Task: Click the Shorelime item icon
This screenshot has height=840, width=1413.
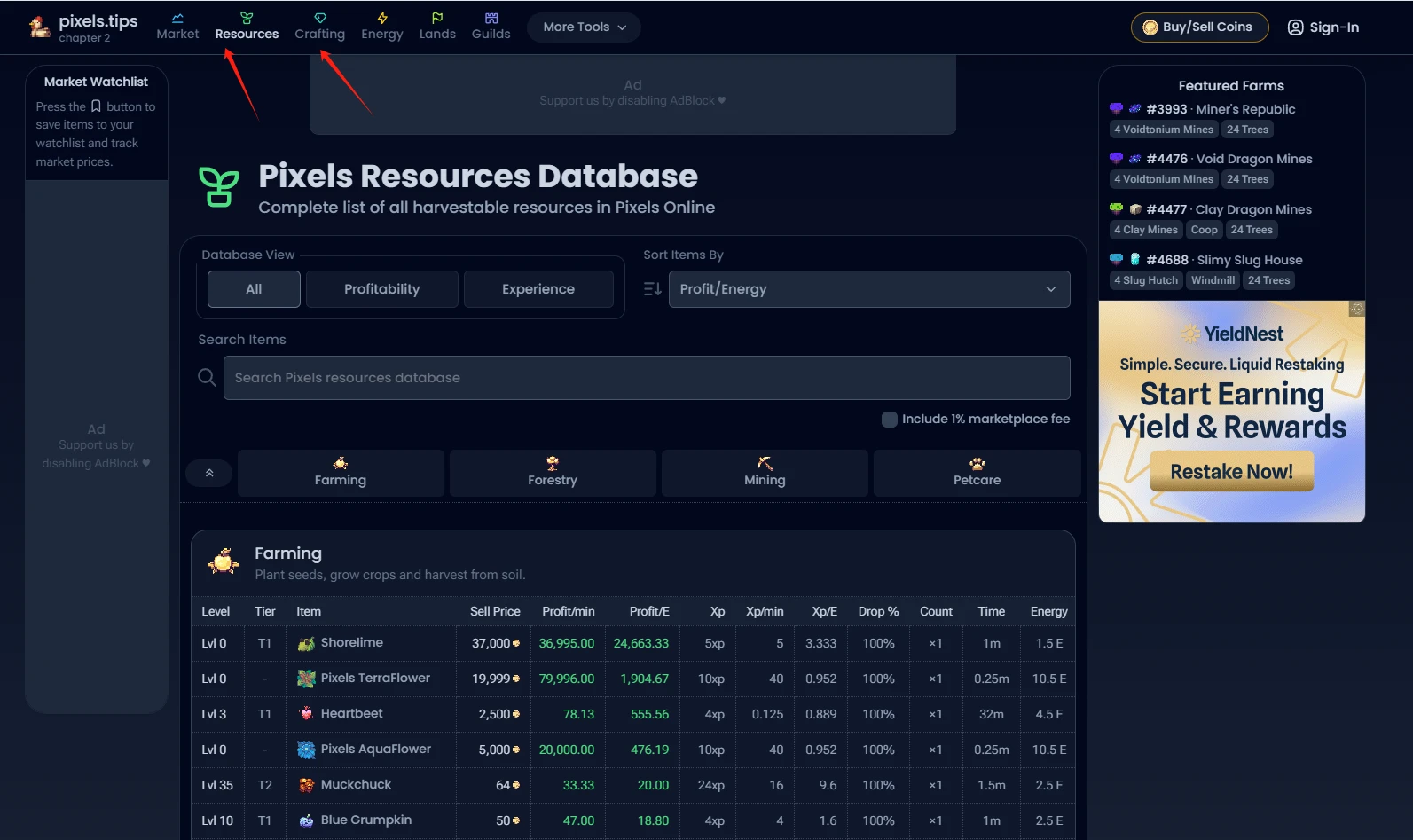Action: click(306, 644)
